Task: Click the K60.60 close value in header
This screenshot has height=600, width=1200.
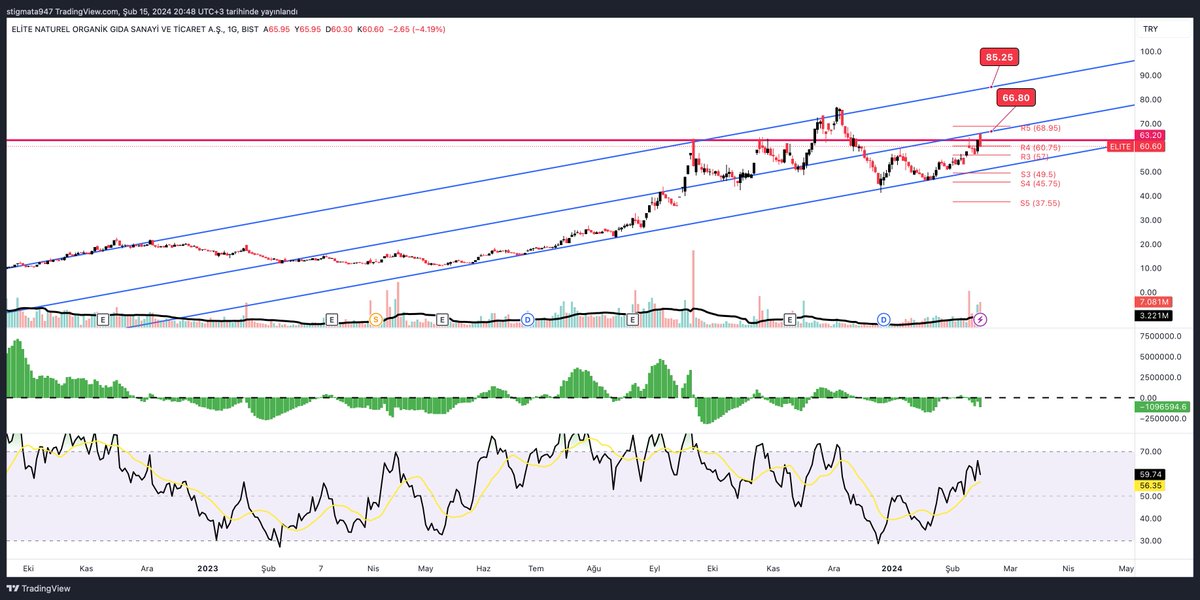Action: [371, 30]
